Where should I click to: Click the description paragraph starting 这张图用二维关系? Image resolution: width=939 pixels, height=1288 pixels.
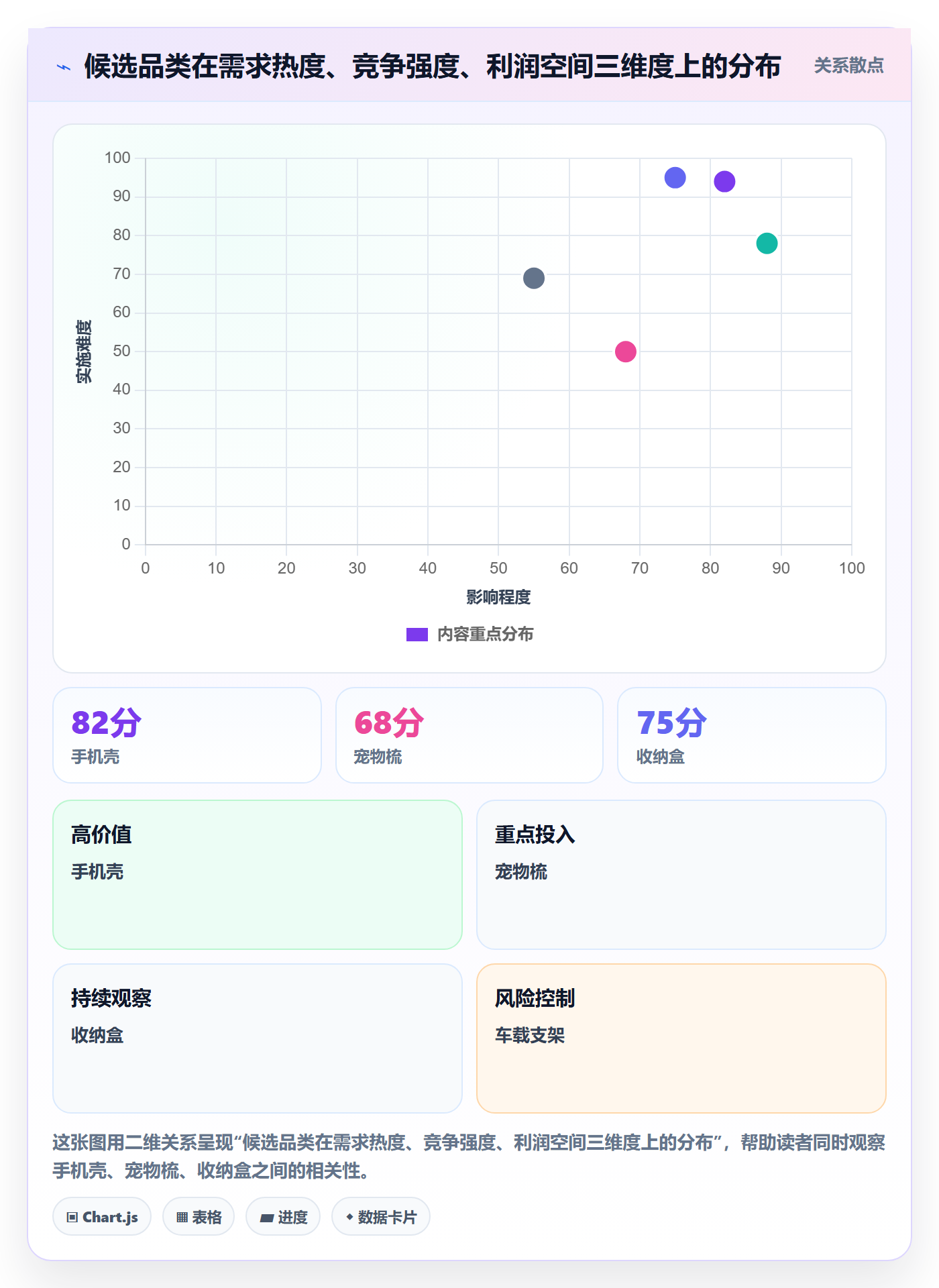pyautogui.click(x=469, y=1157)
